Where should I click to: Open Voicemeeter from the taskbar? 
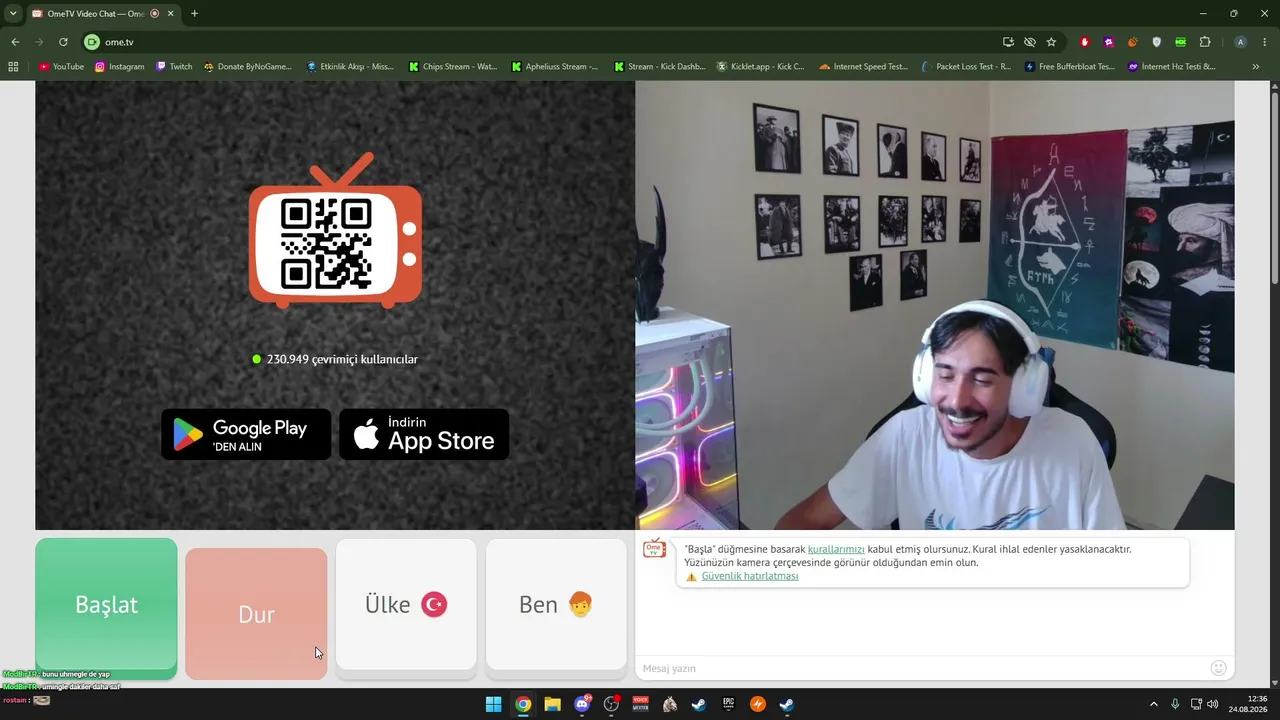tap(640, 704)
